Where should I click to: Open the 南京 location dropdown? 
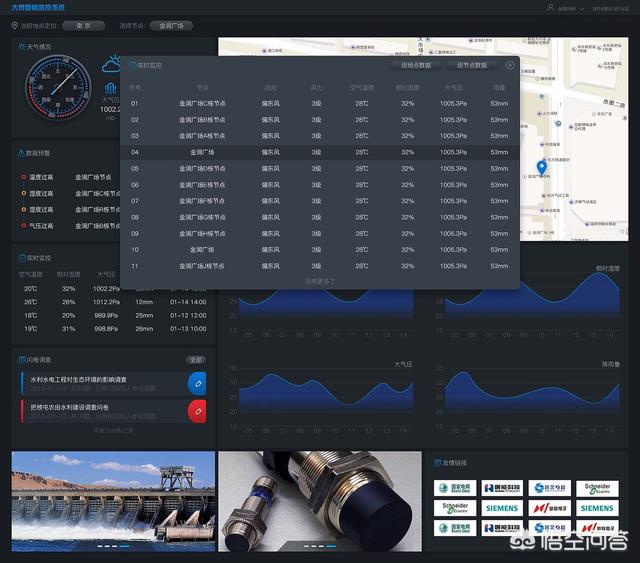pyautogui.click(x=83, y=25)
